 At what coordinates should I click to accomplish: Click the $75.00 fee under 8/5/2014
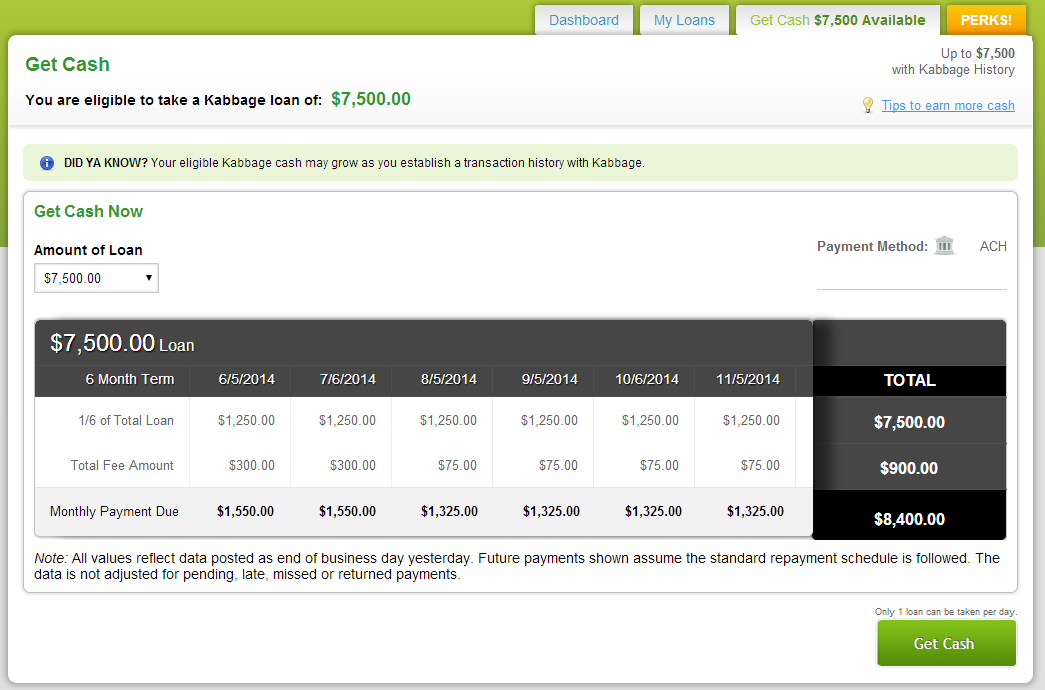(x=457, y=465)
